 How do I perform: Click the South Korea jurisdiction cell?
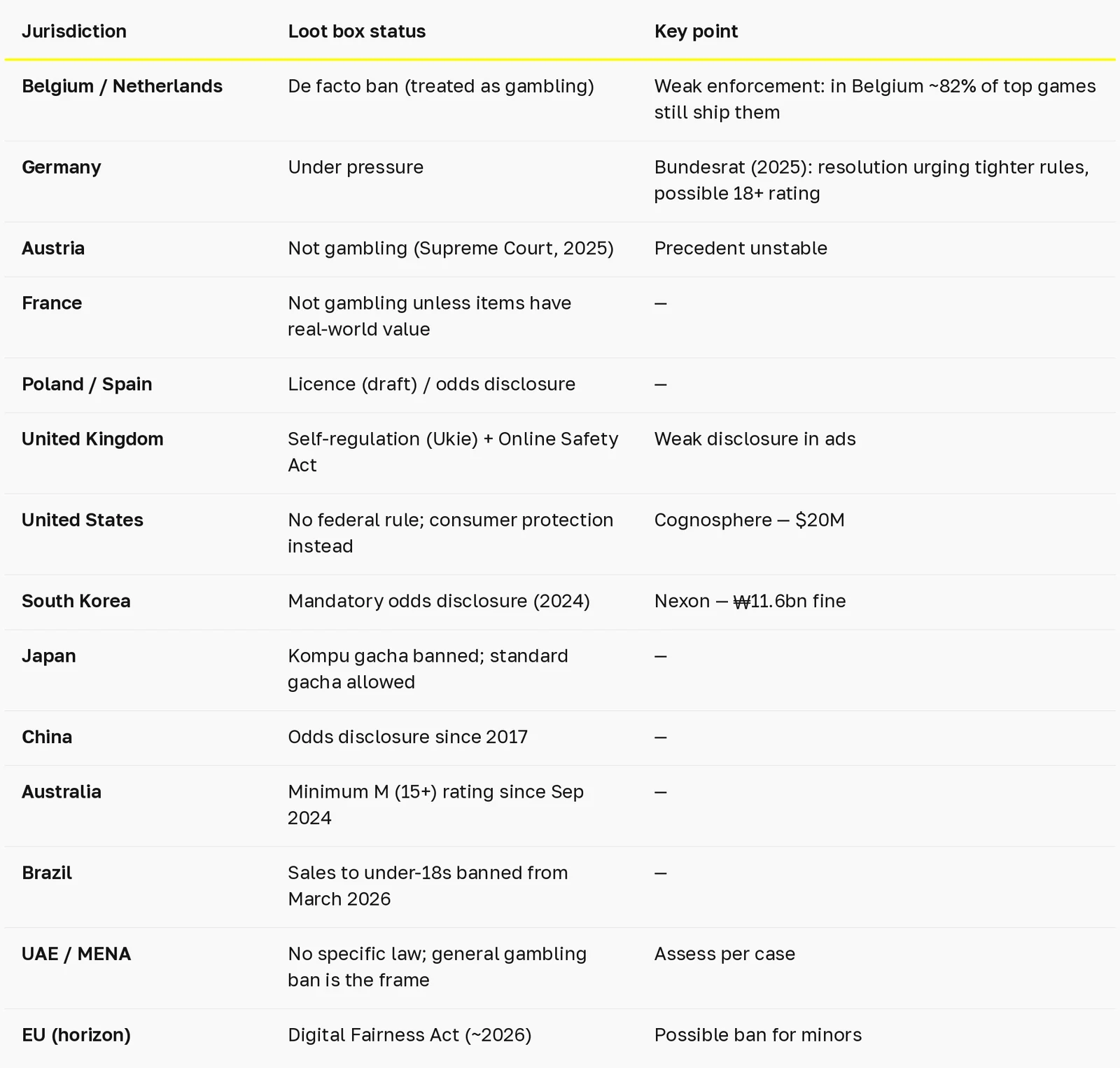tap(76, 601)
